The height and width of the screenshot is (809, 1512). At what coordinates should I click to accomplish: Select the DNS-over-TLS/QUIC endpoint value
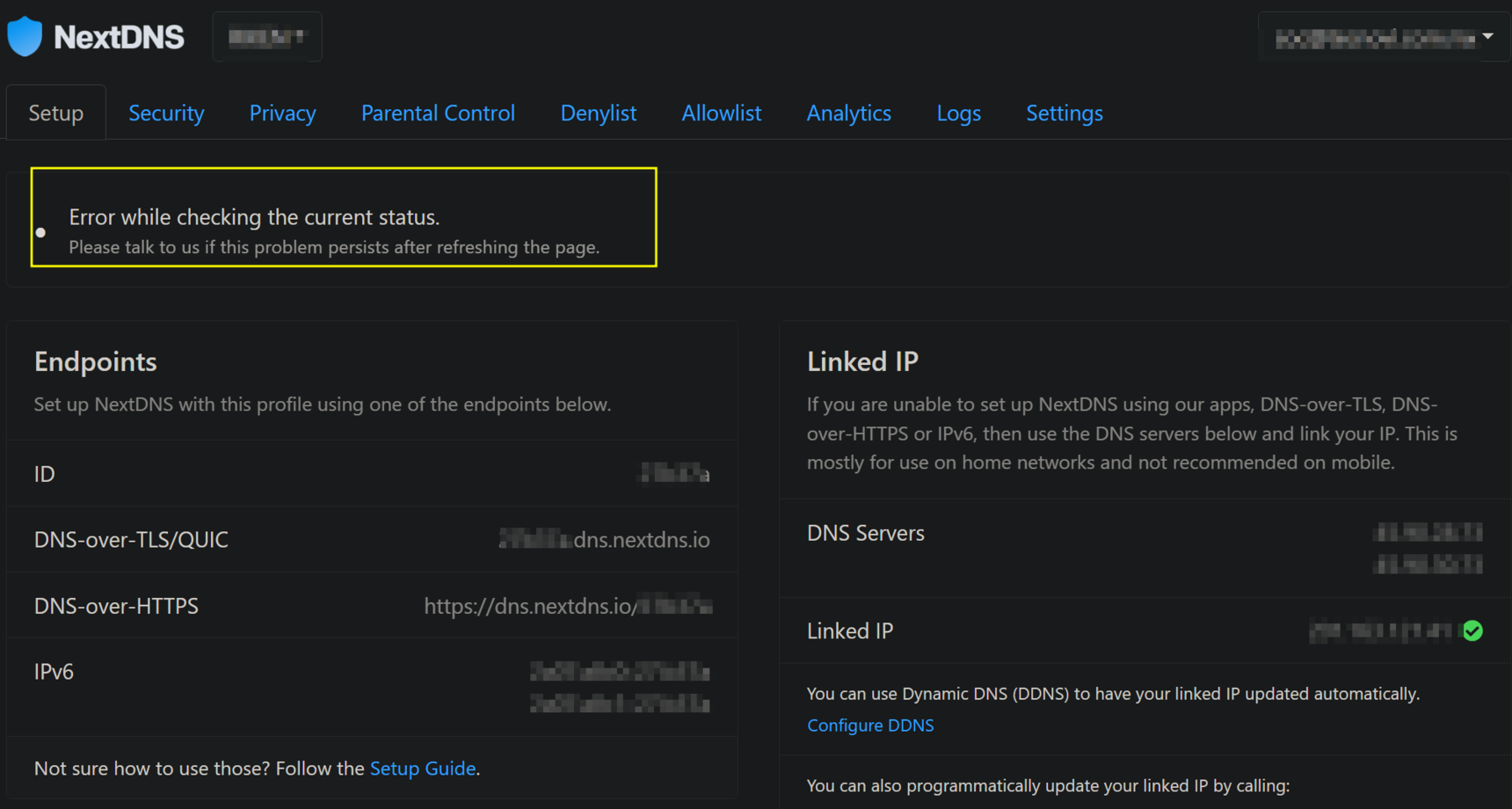pos(605,539)
